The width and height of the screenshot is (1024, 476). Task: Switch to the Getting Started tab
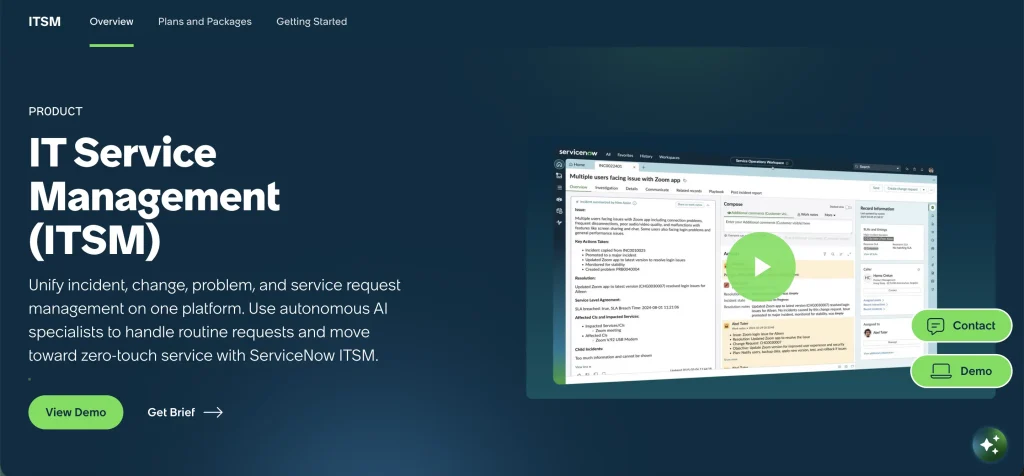(x=312, y=22)
